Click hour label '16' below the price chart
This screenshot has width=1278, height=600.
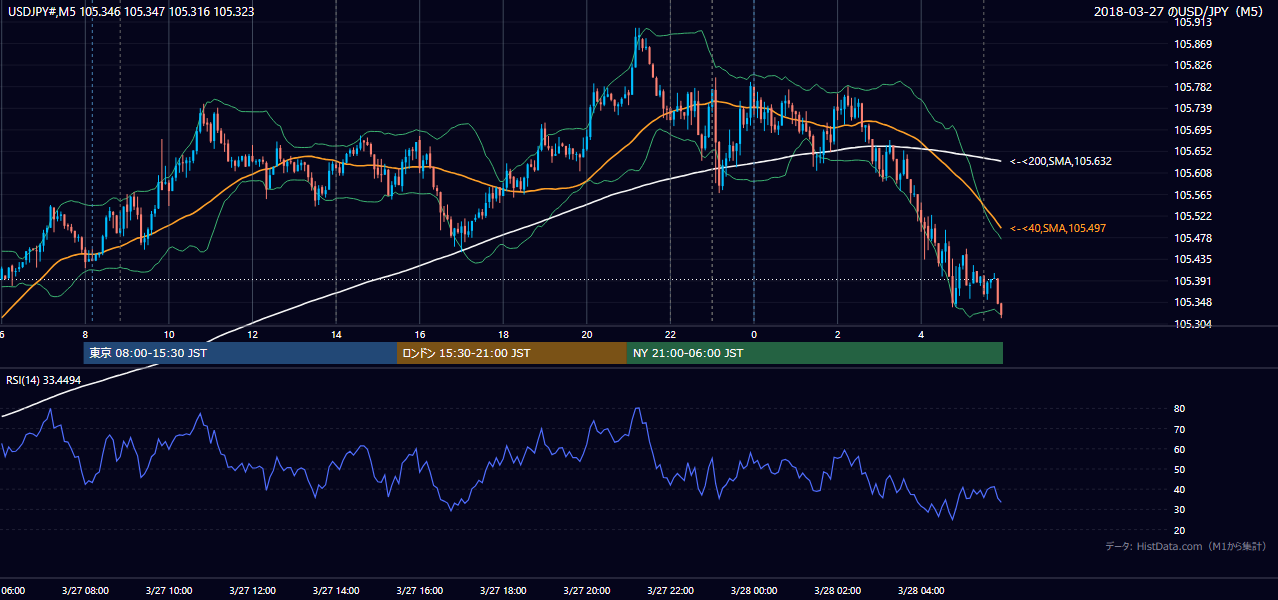[420, 334]
